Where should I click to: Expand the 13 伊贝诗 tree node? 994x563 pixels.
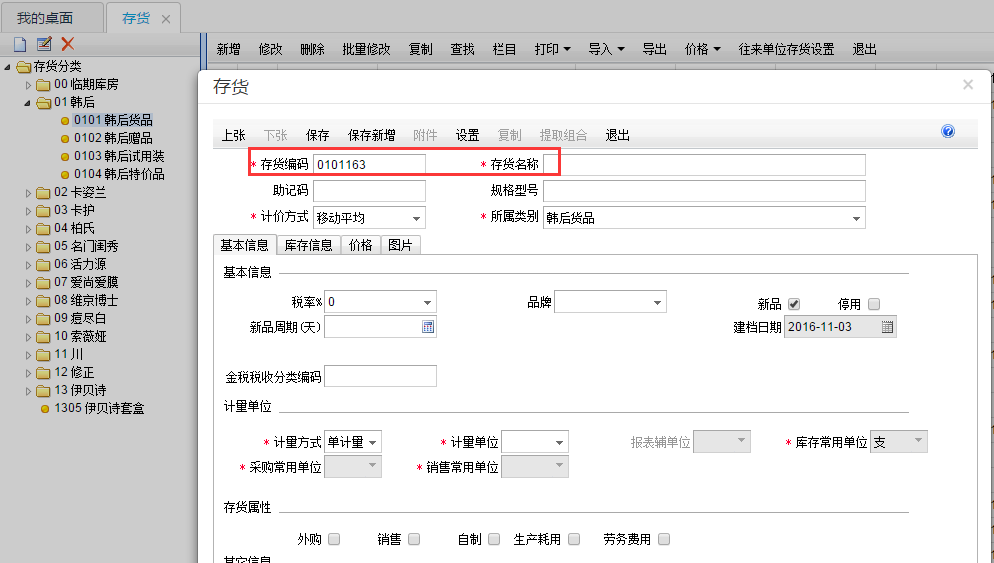coord(28,391)
